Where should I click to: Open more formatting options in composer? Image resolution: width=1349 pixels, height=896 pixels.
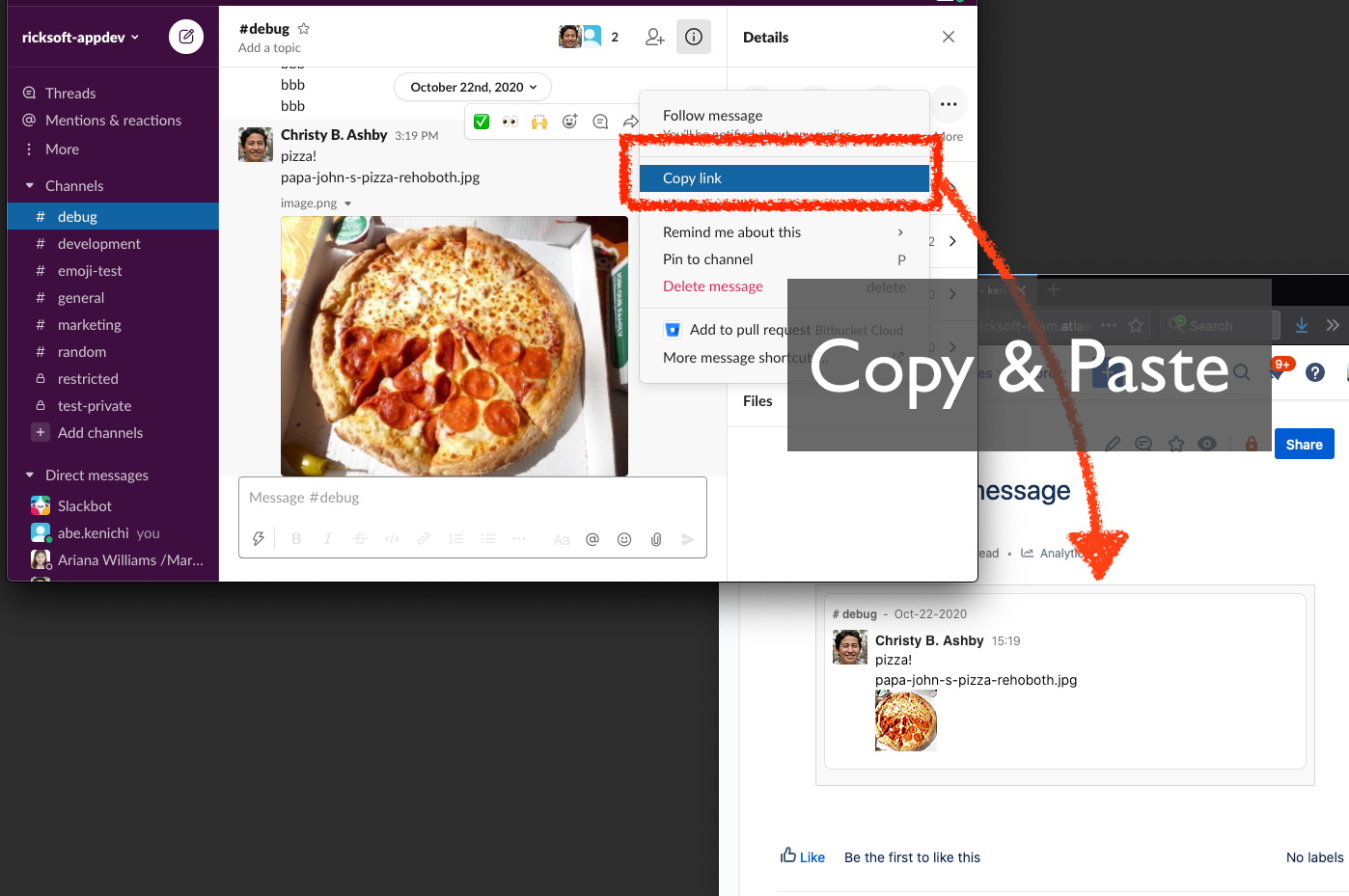[519, 539]
